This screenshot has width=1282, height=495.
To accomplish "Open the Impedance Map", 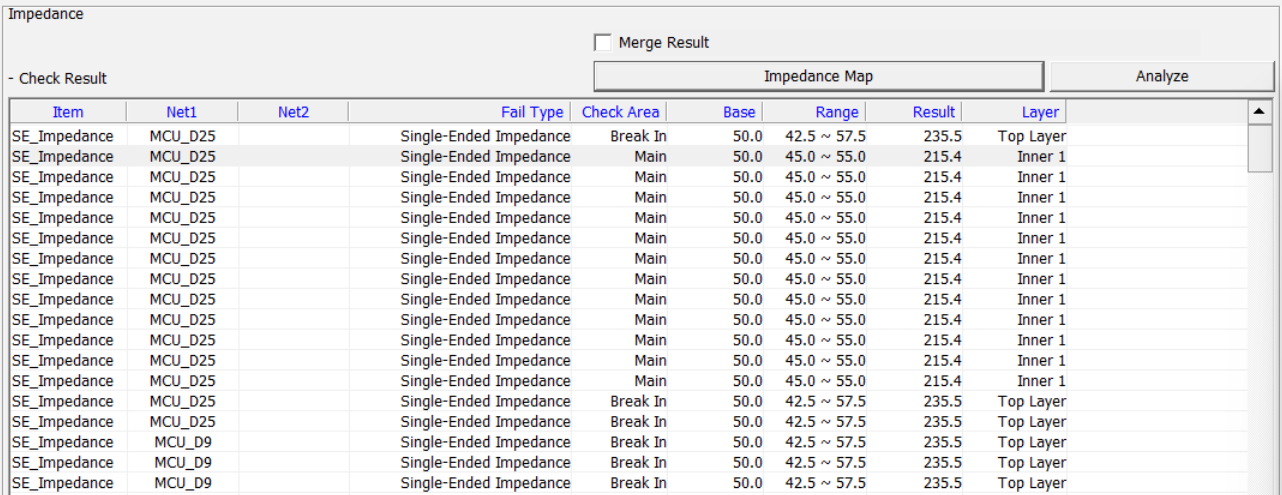I will click(818, 76).
